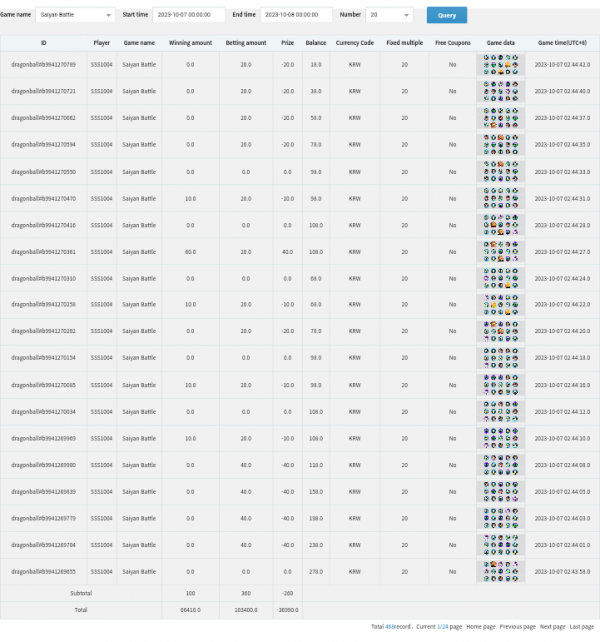Open game data thumbnail for 02:44:28.0 row
This screenshot has width=600, height=642.
coord(500,225)
